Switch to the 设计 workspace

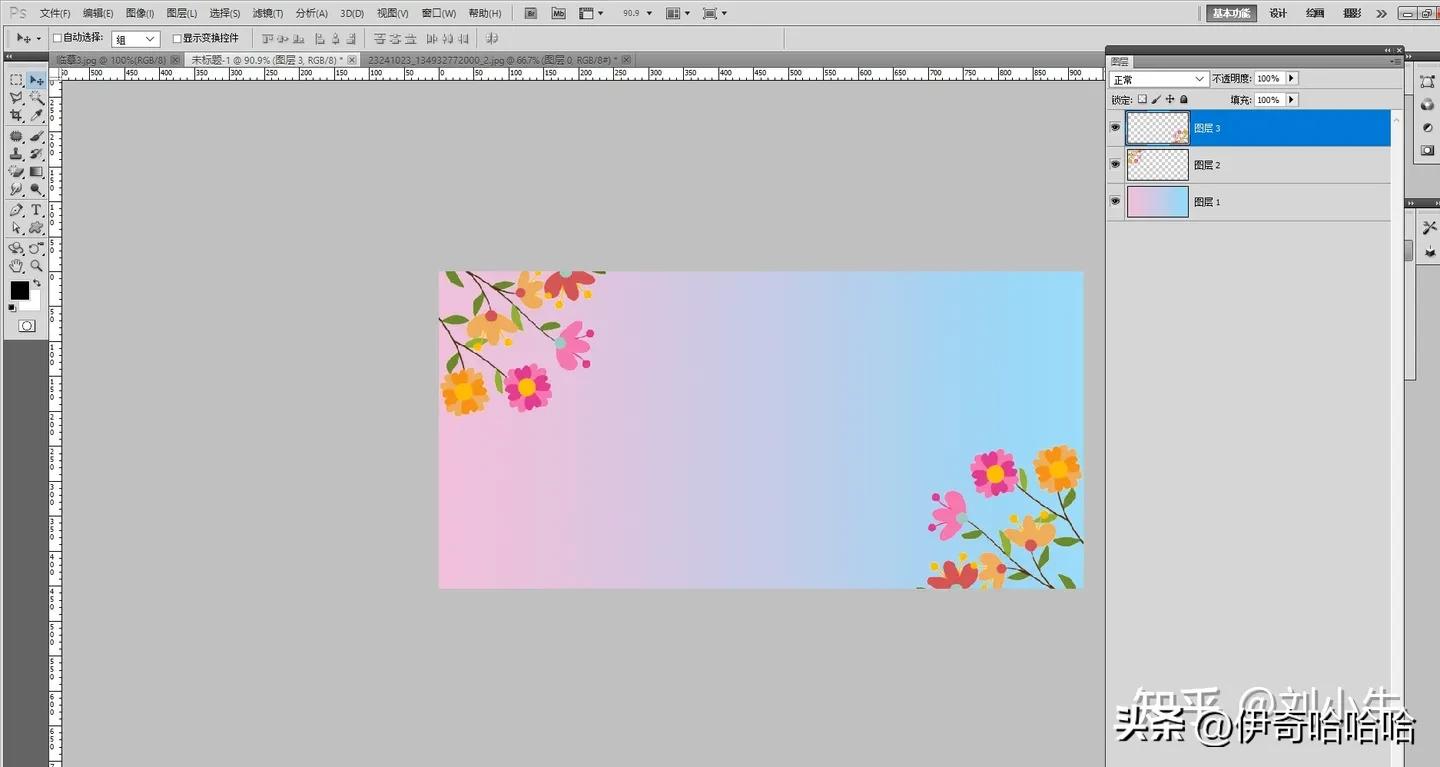point(1278,14)
